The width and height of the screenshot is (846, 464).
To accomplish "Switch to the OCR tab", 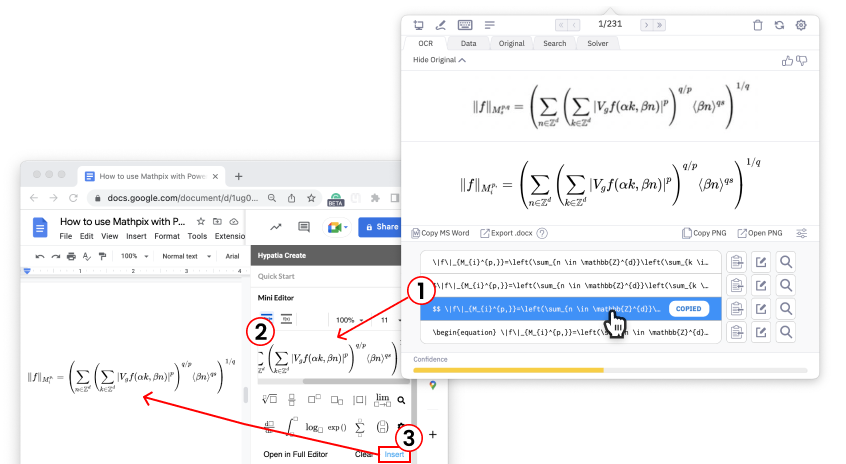I will 426,43.
